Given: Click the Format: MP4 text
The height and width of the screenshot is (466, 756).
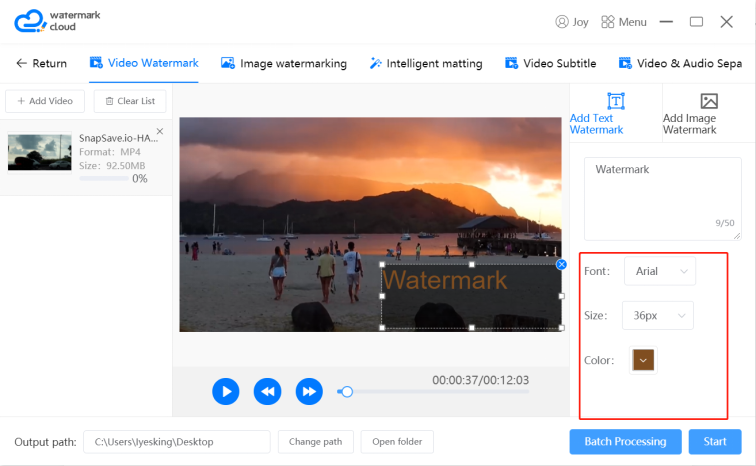Looking at the screenshot, I should coord(110,152).
